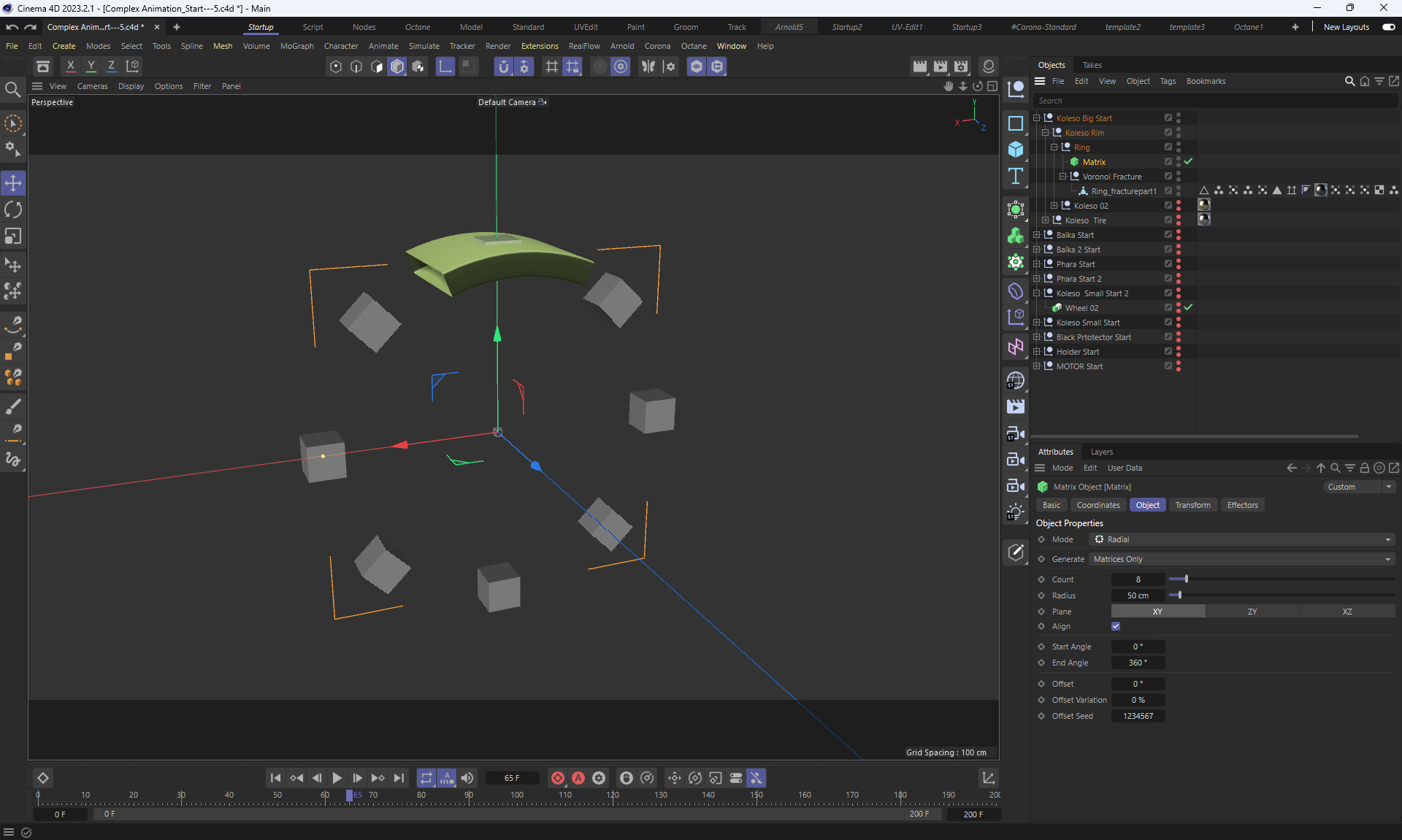1402x840 pixels.
Task: Select the Scale tool
Action: pyautogui.click(x=13, y=236)
